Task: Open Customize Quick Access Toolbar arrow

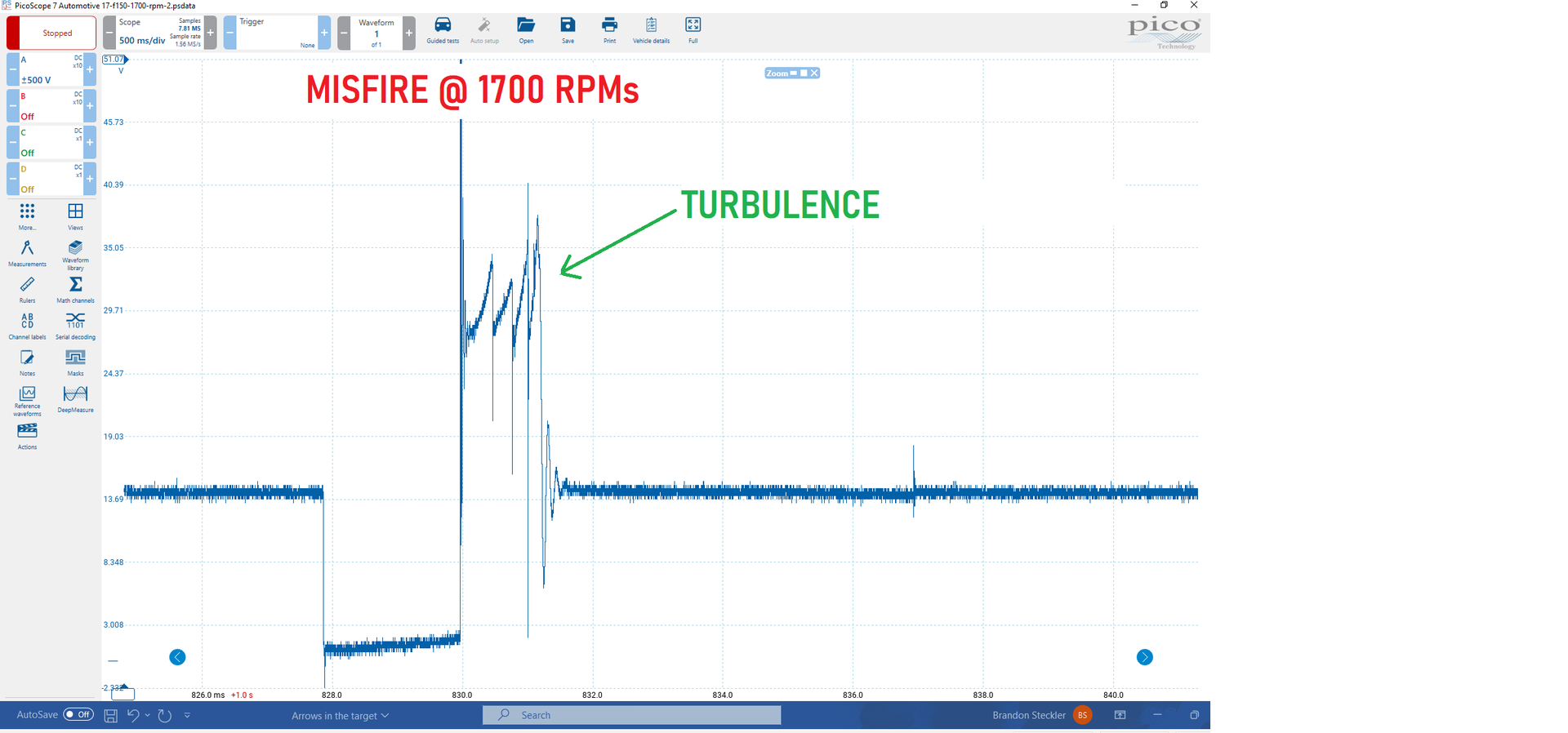Action: [187, 715]
